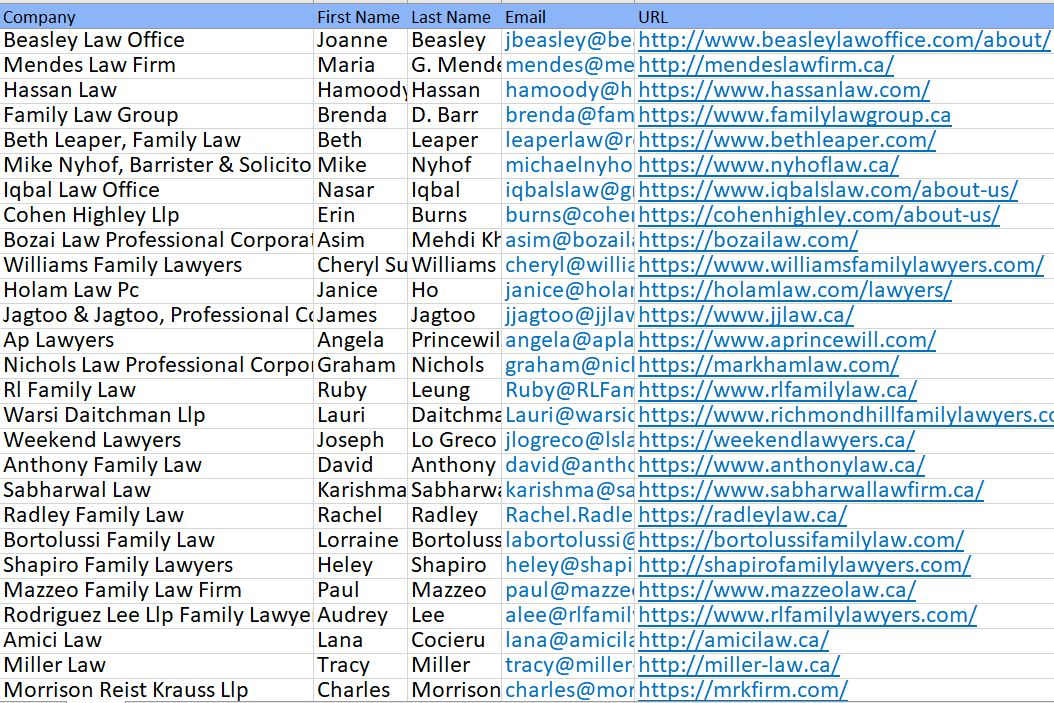Select the First Name header cell

coord(360,17)
